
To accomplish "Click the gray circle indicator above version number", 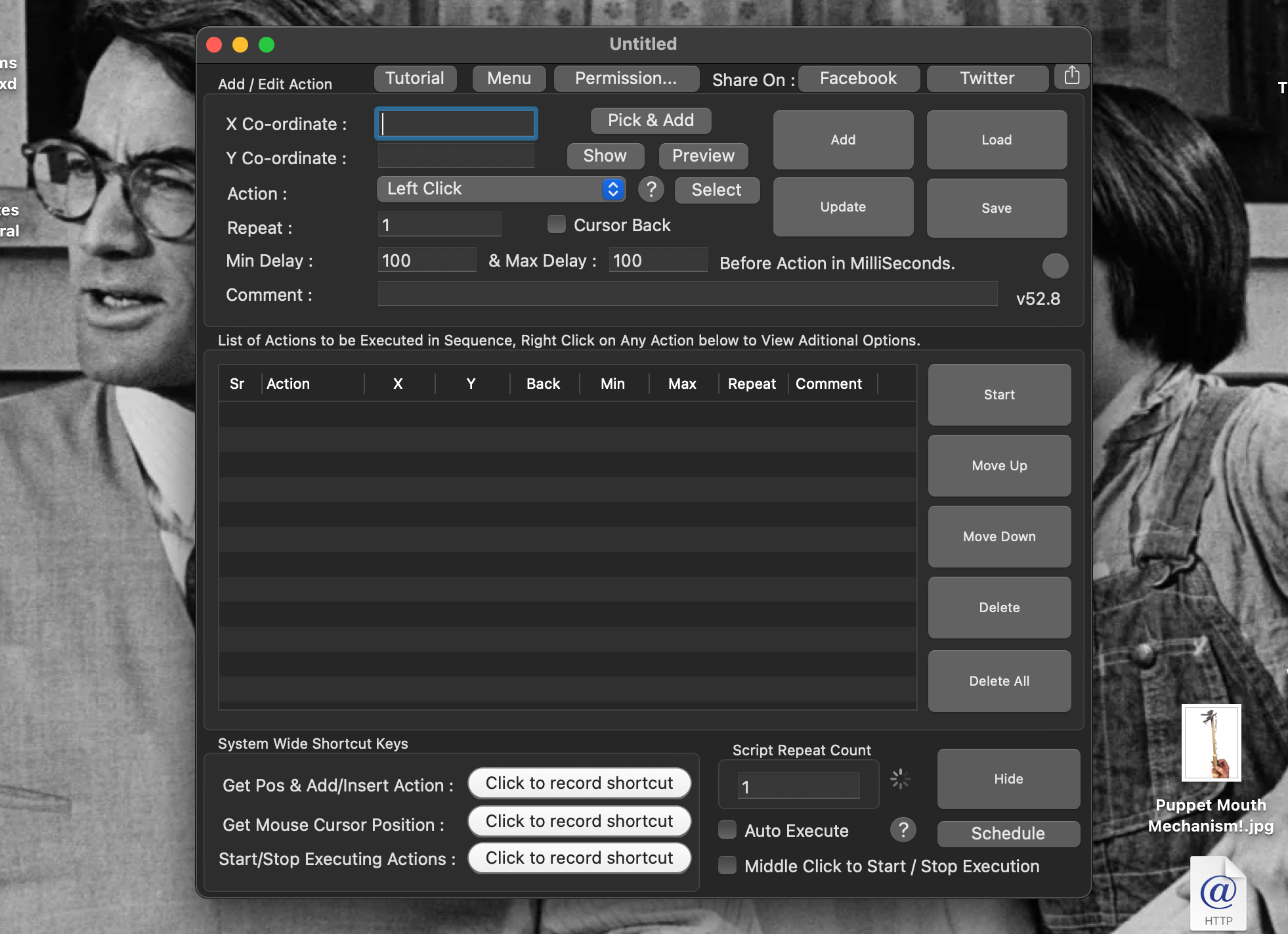I will click(1055, 266).
